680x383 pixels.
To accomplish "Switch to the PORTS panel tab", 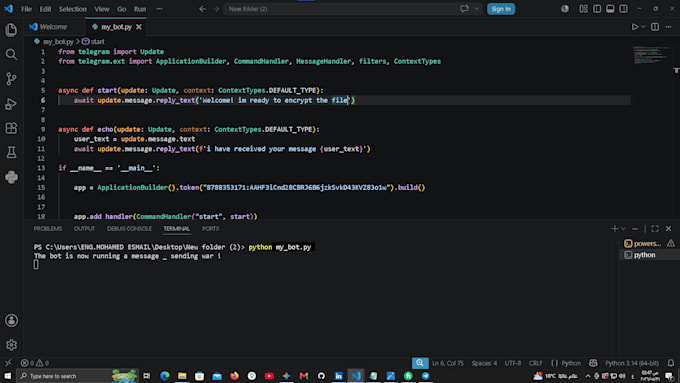I will [x=210, y=229].
